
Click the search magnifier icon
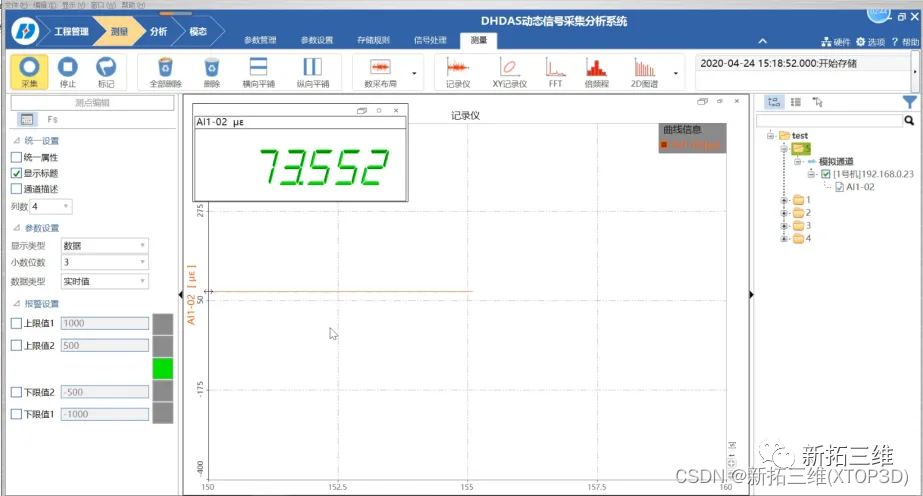tap(909, 121)
